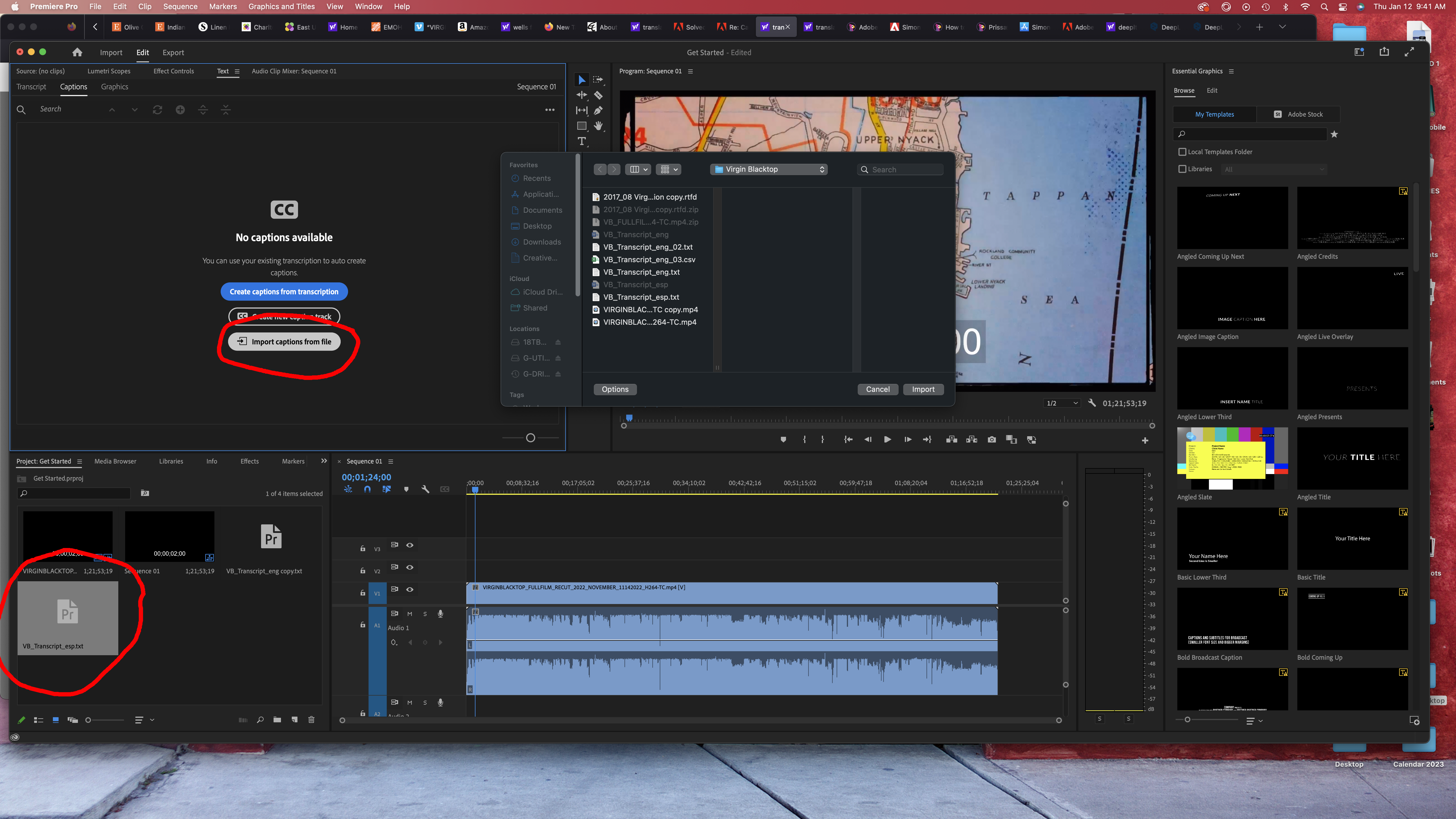Enable the Local Templates Folder checkbox
Viewport: 1456px width, 819px height.
point(1182,152)
